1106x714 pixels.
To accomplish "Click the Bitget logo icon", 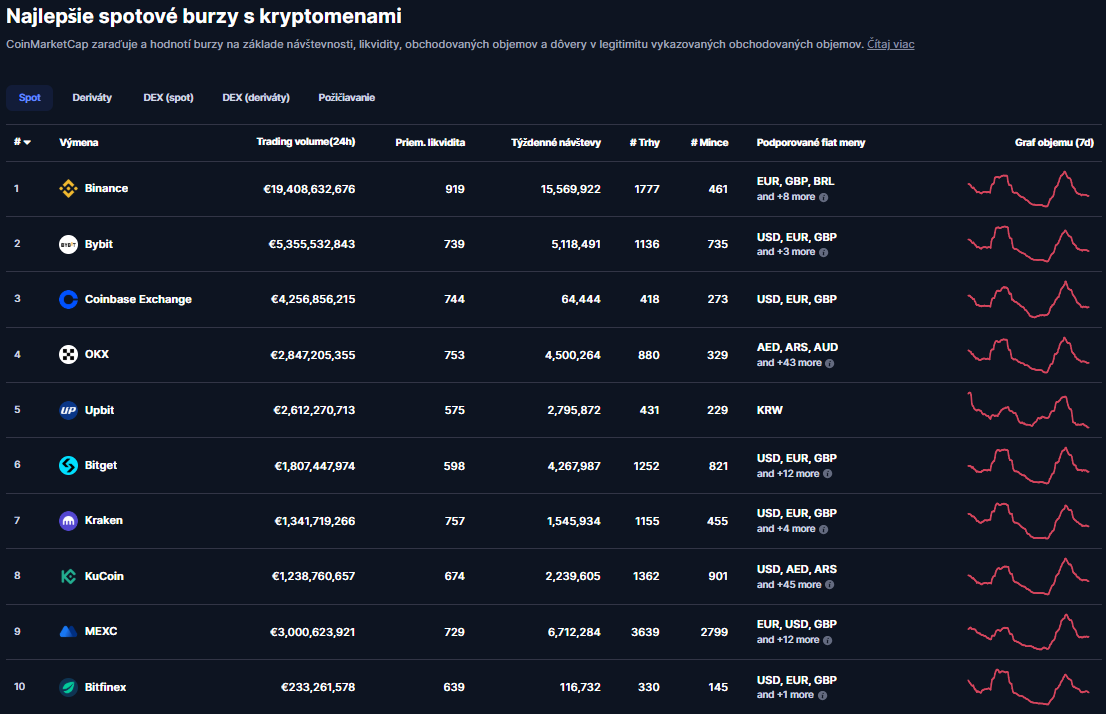I will click(x=69, y=465).
